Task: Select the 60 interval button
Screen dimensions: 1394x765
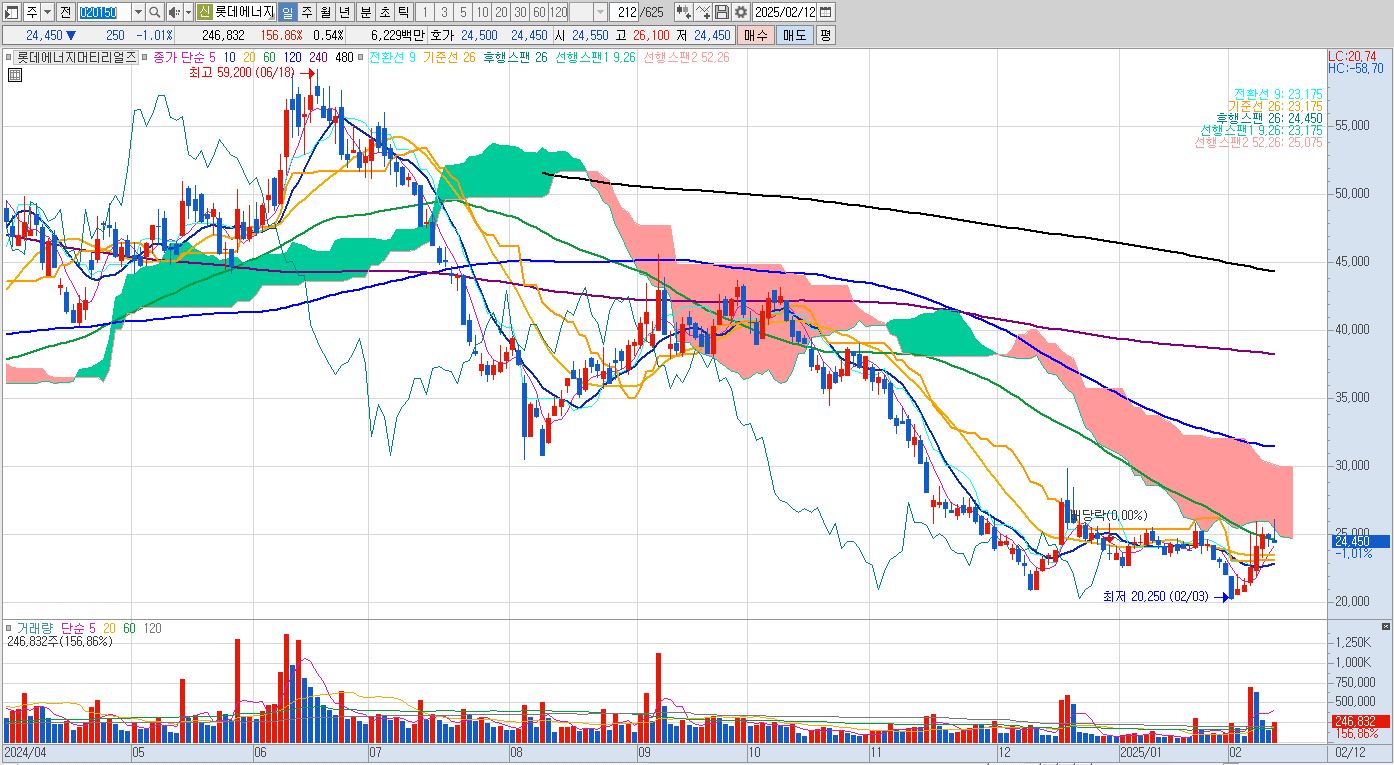Action: coord(539,12)
